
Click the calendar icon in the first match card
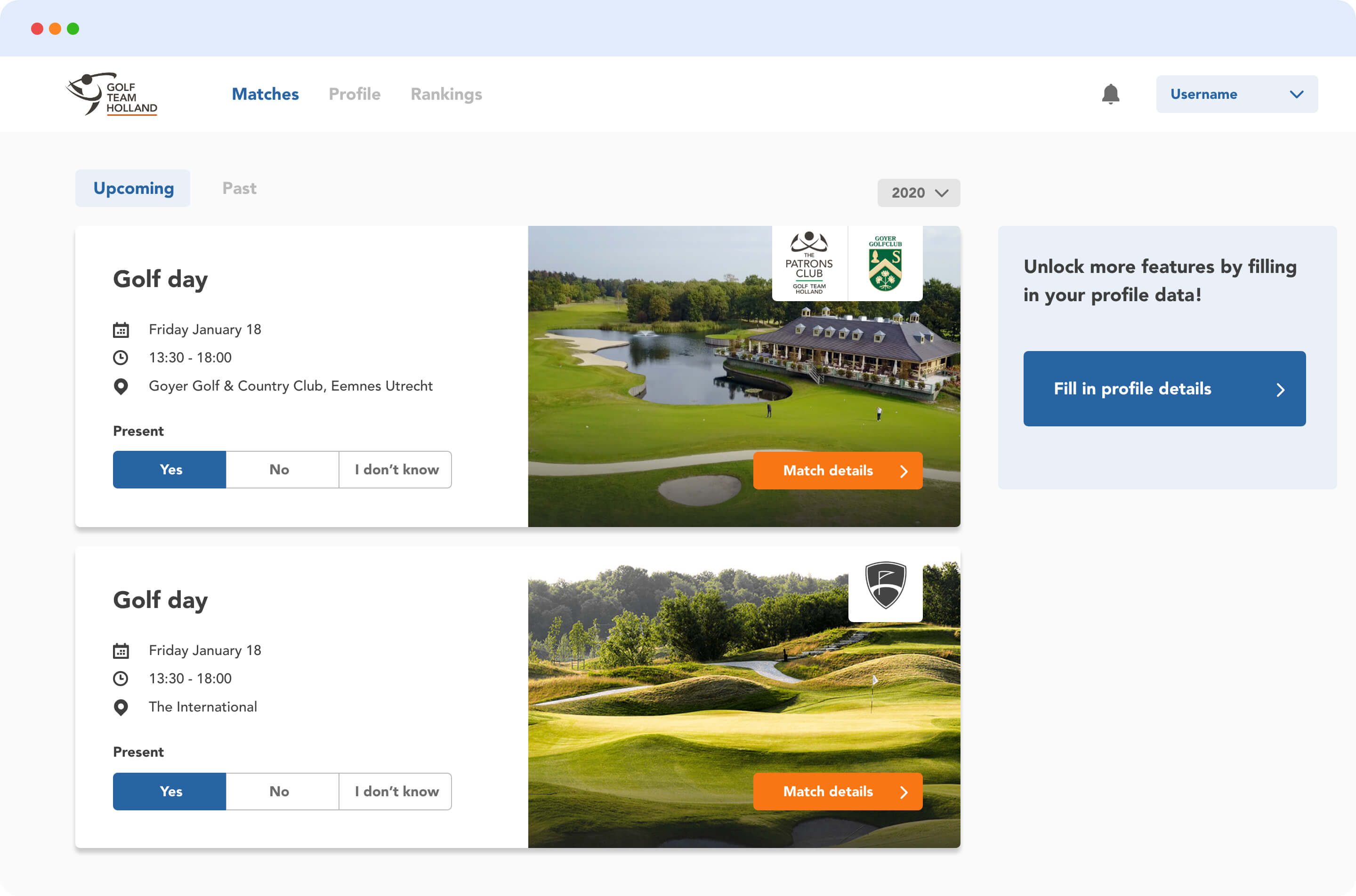click(x=121, y=330)
